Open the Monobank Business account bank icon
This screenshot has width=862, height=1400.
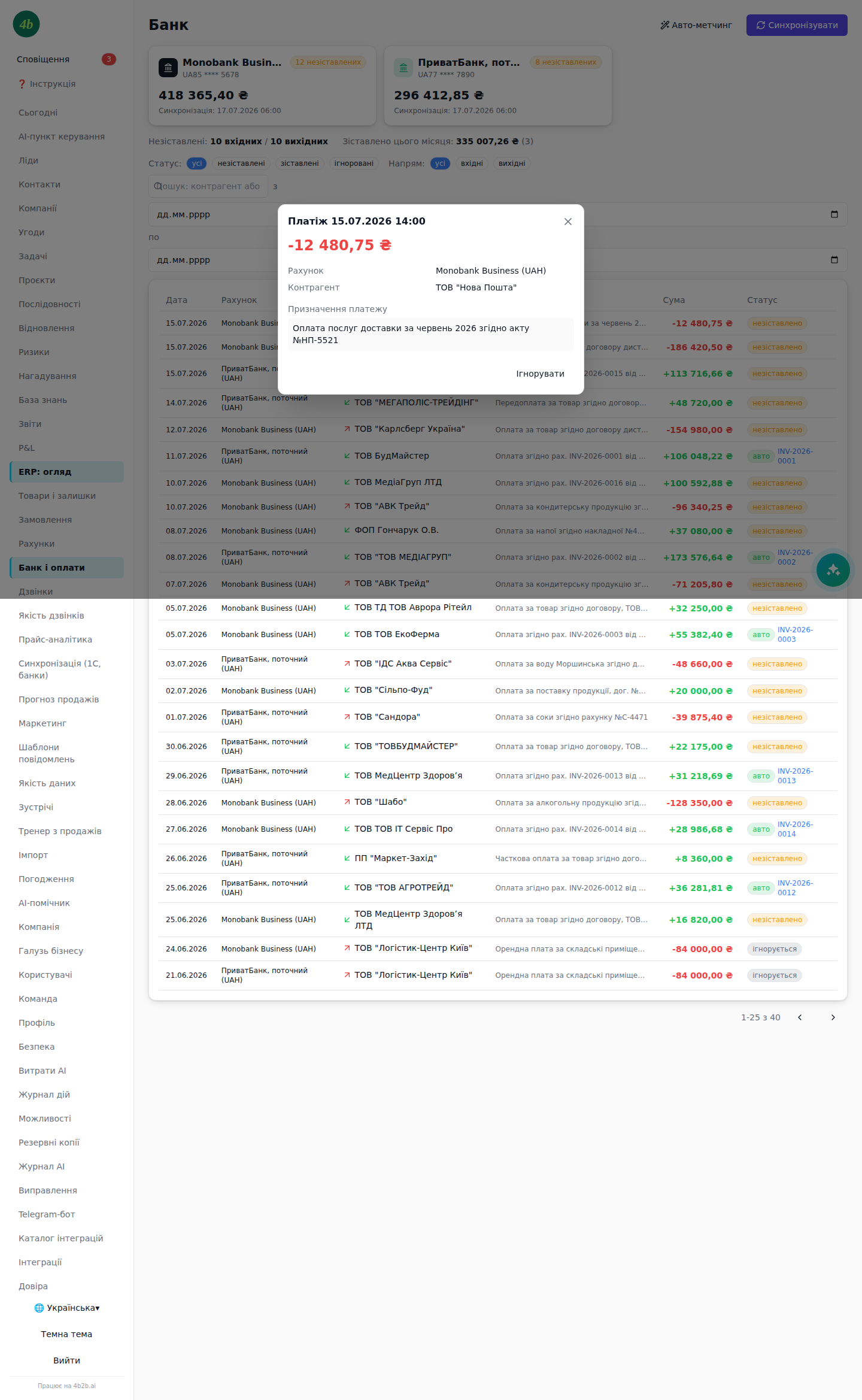[168, 68]
